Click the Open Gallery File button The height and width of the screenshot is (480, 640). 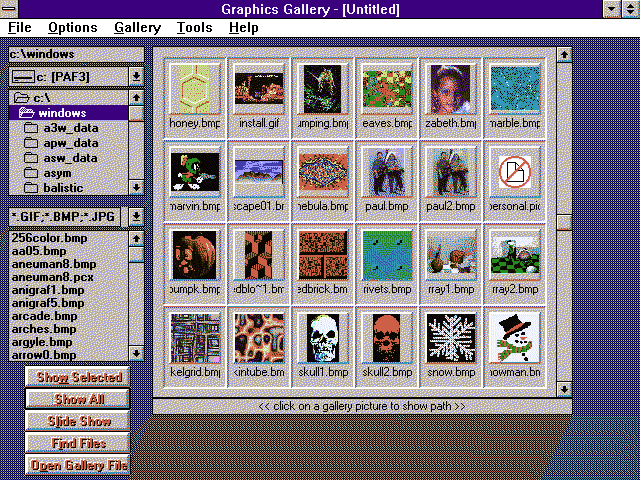tap(79, 465)
